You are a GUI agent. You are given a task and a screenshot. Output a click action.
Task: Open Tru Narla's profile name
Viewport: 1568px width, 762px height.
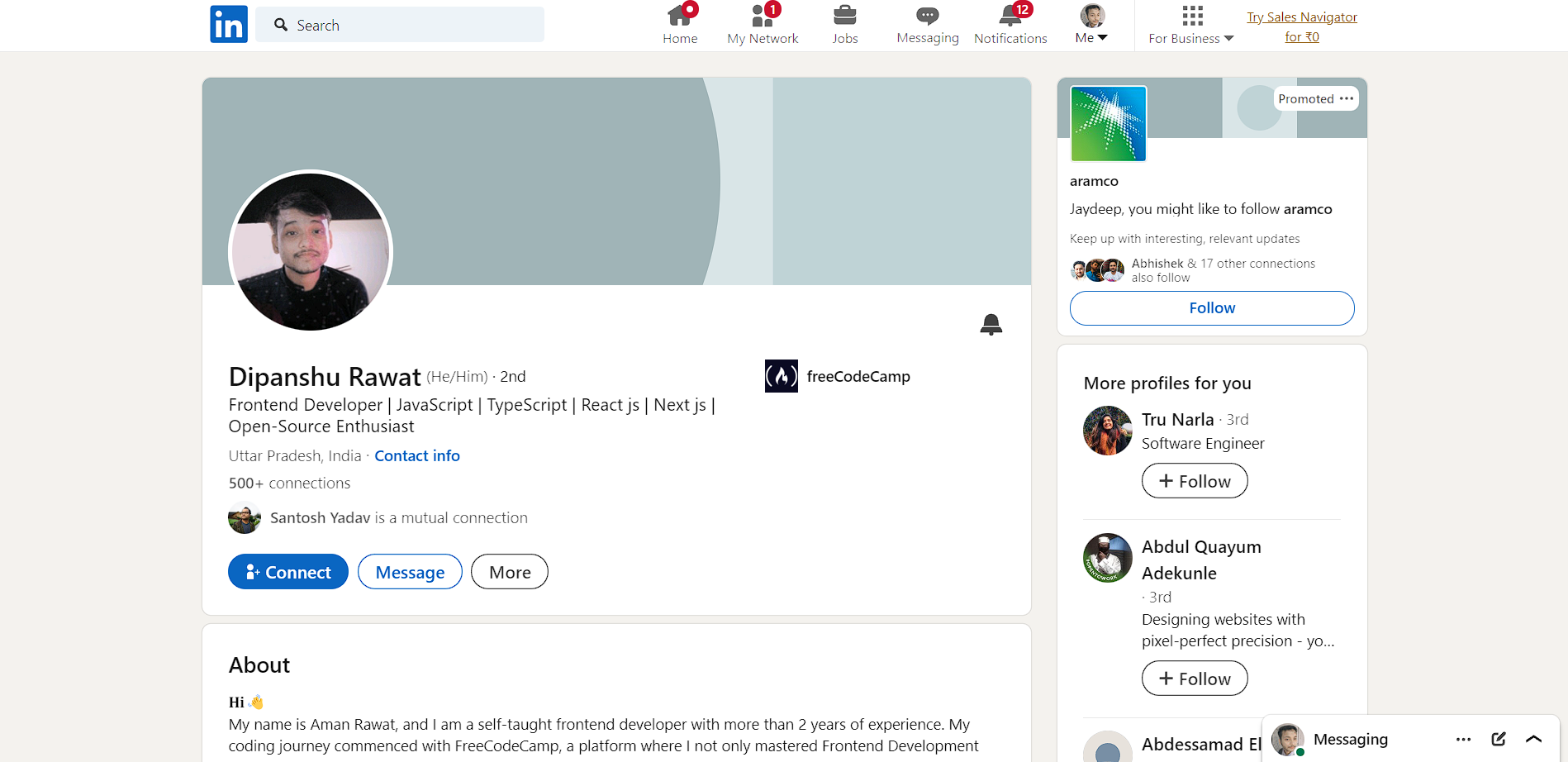[x=1177, y=419]
